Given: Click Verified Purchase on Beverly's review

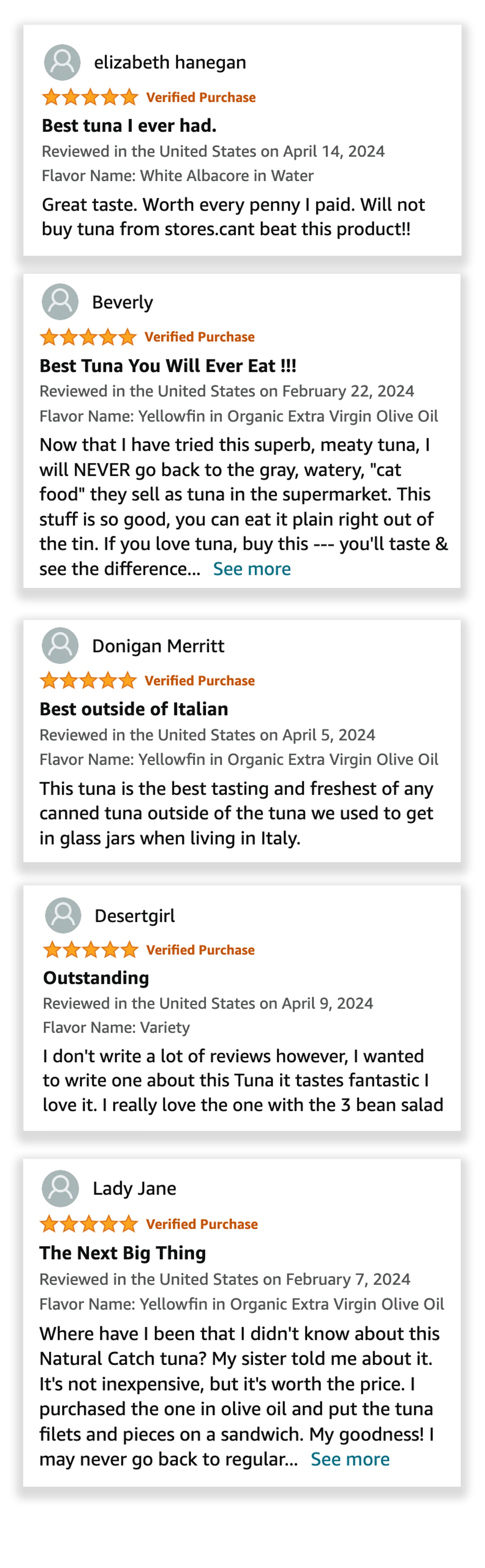Looking at the screenshot, I should [199, 336].
